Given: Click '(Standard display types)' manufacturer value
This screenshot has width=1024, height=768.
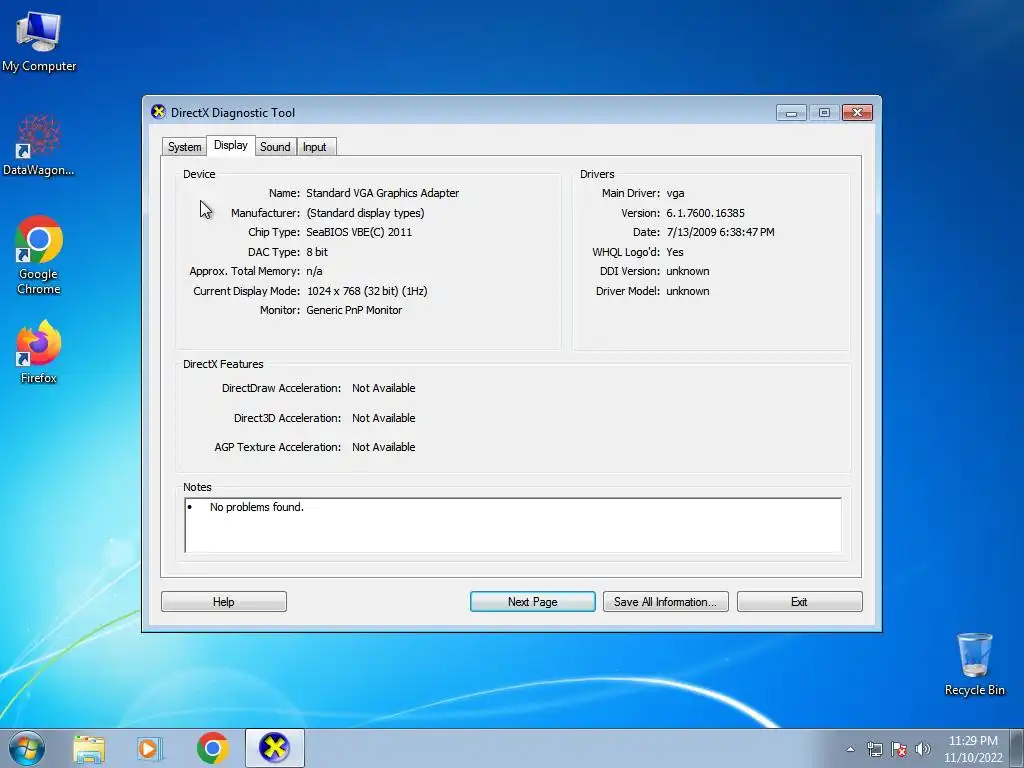Looking at the screenshot, I should (365, 213).
